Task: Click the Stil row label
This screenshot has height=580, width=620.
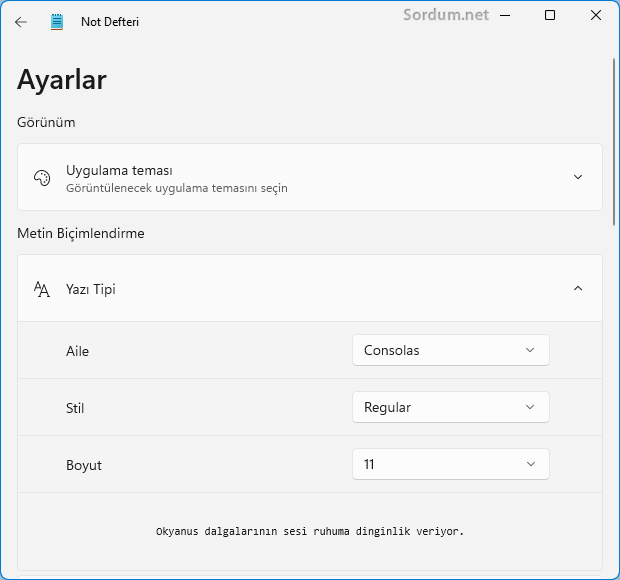Action: [x=76, y=408]
